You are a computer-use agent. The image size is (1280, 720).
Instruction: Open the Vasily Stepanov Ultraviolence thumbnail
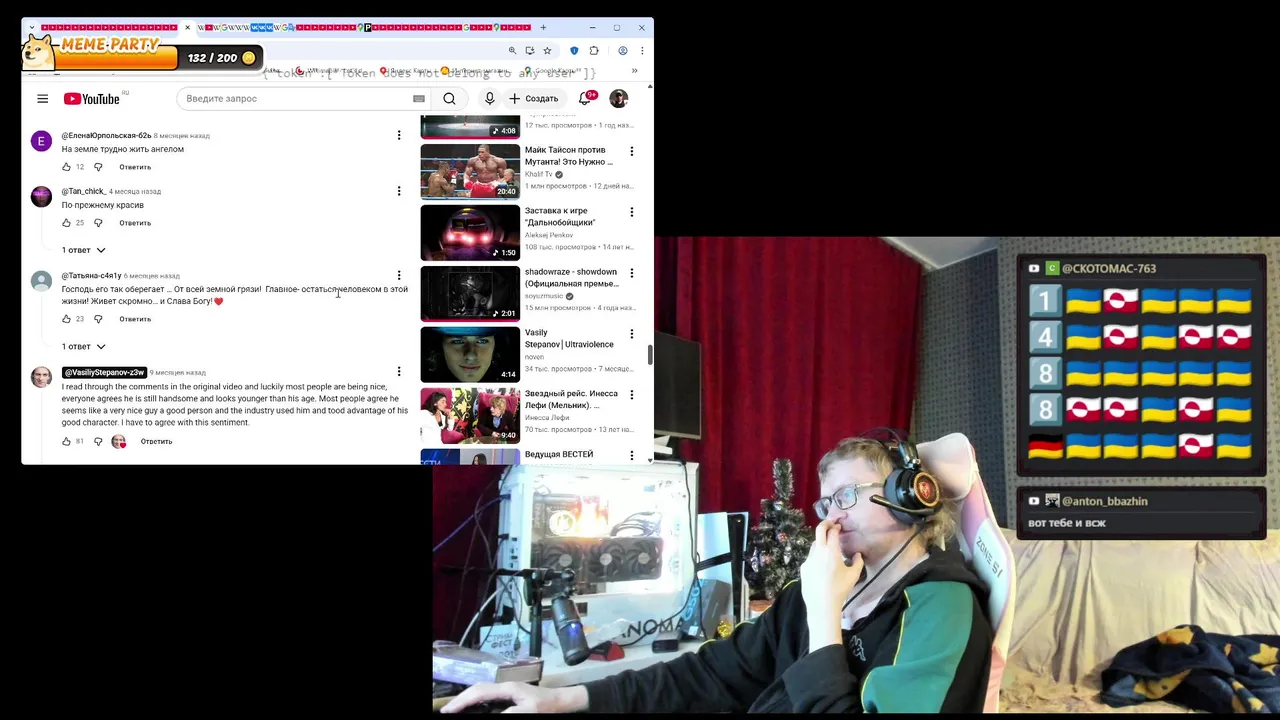click(x=470, y=355)
